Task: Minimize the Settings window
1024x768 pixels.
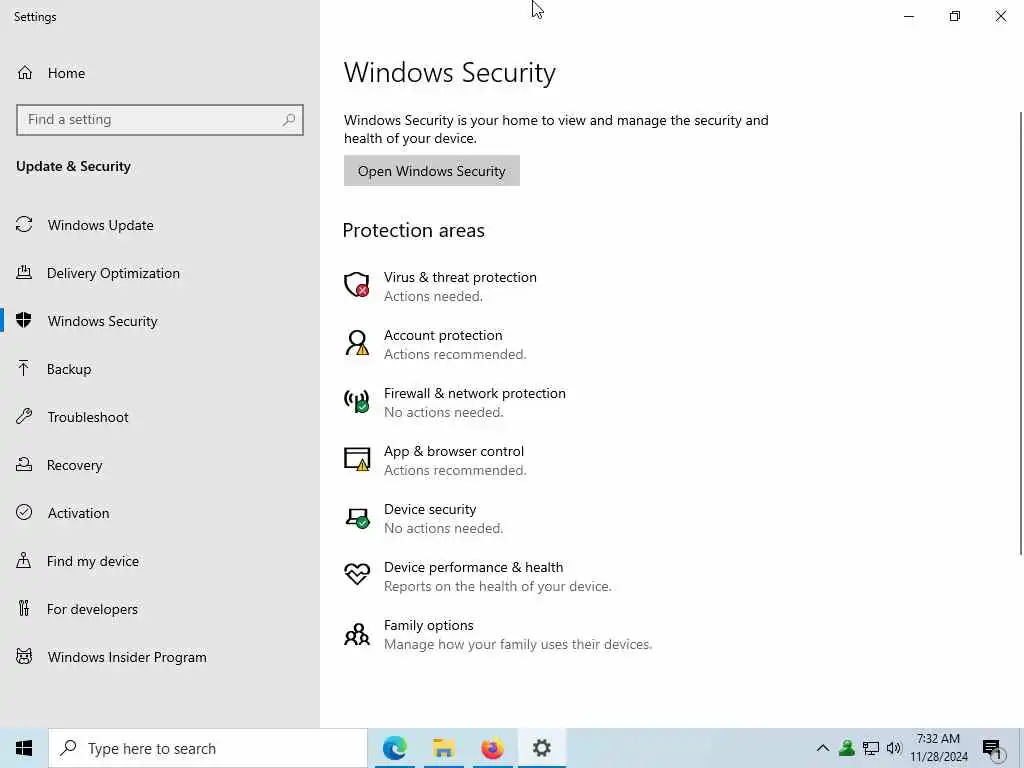Action: pyautogui.click(x=909, y=16)
